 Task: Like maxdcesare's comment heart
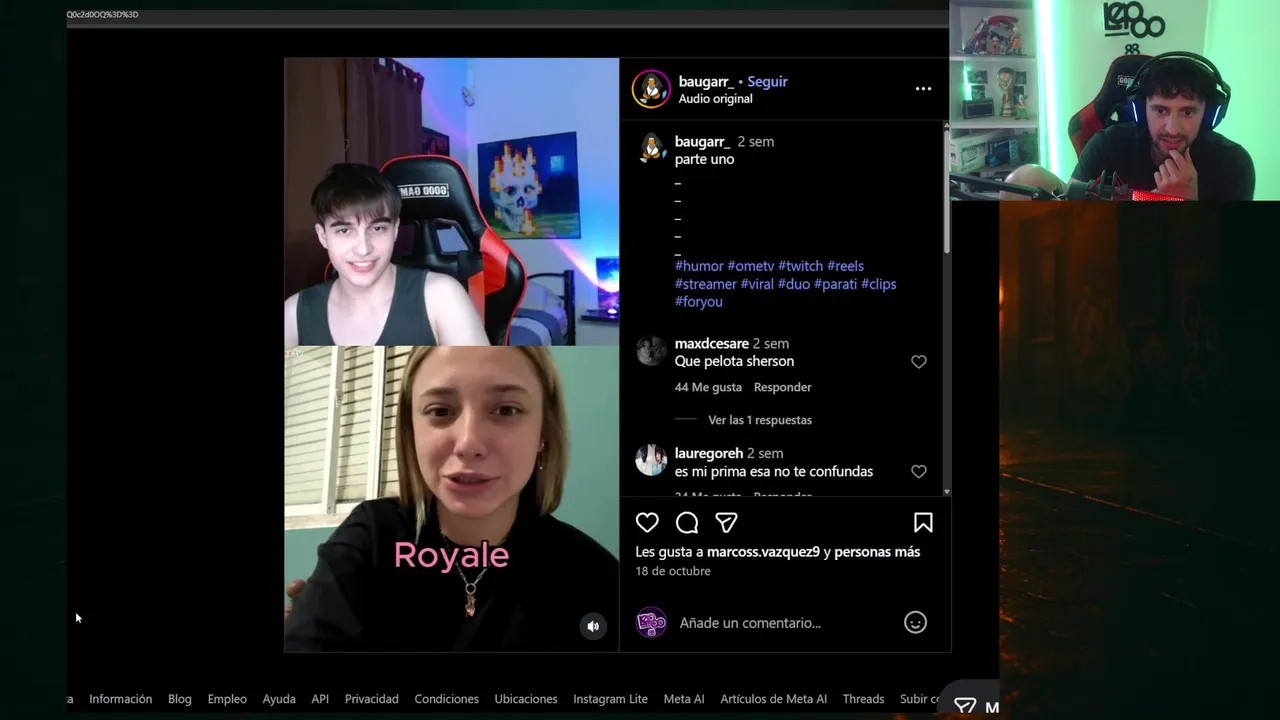919,362
